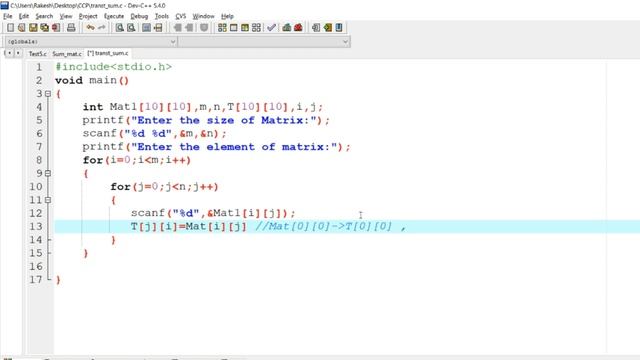
Task: Click the Rebuild All icon
Action: coord(256,28)
